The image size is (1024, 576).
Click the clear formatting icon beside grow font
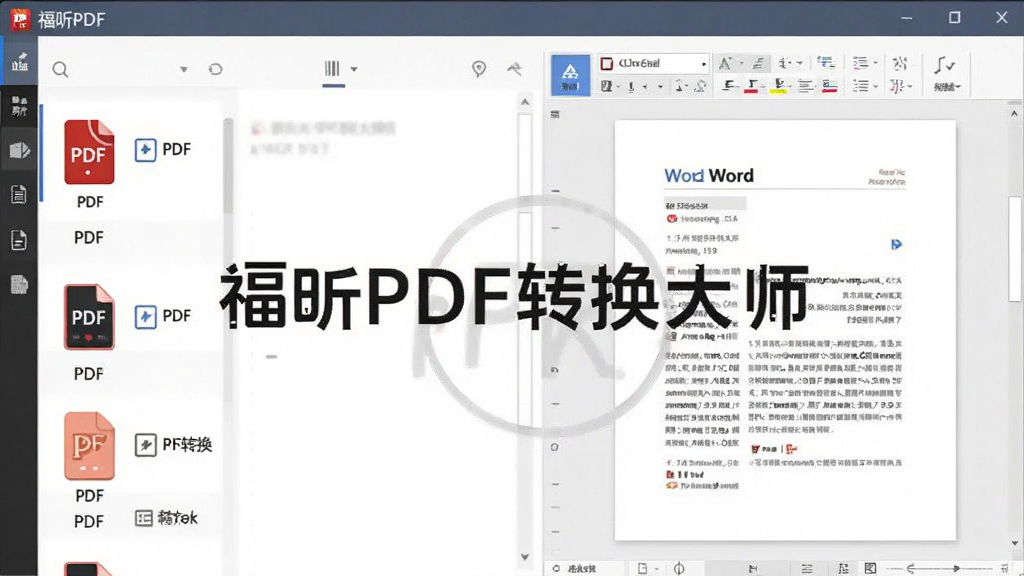pyautogui.click(x=758, y=63)
